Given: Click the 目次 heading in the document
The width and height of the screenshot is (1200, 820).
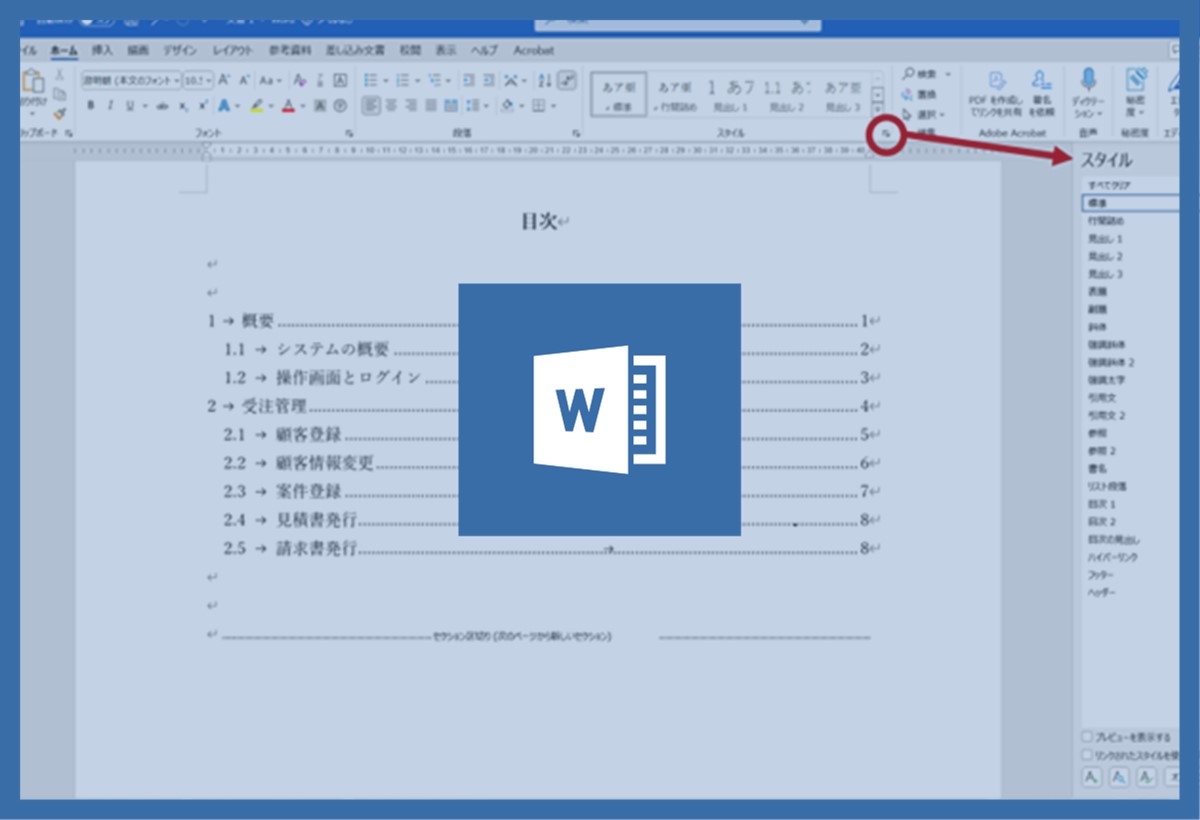Looking at the screenshot, I should pos(540,222).
